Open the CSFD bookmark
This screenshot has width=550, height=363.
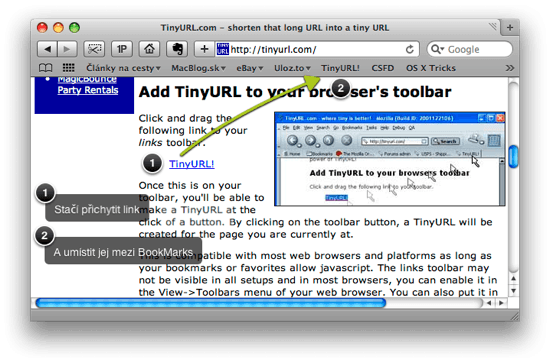383,68
